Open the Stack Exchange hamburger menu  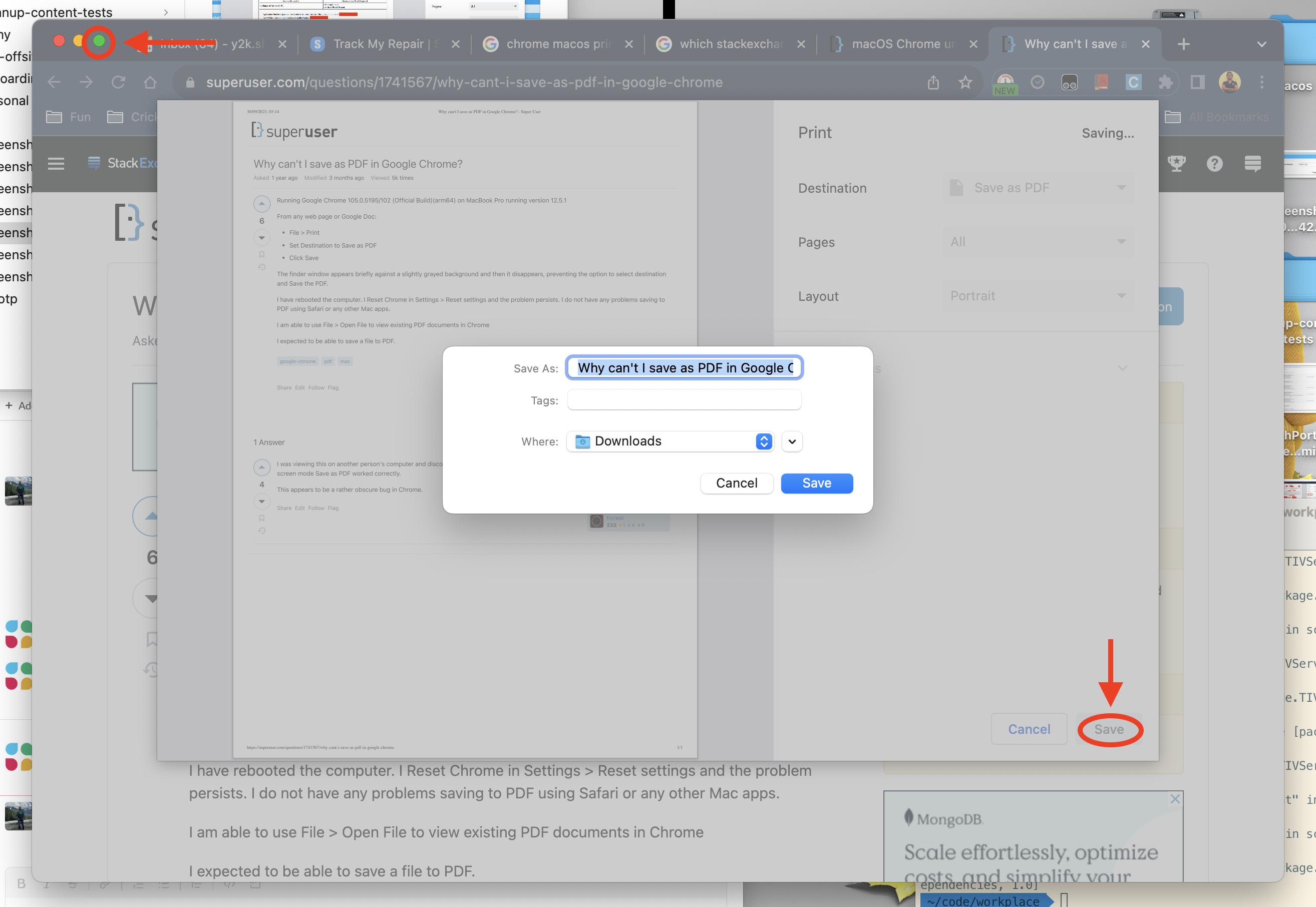click(56, 164)
